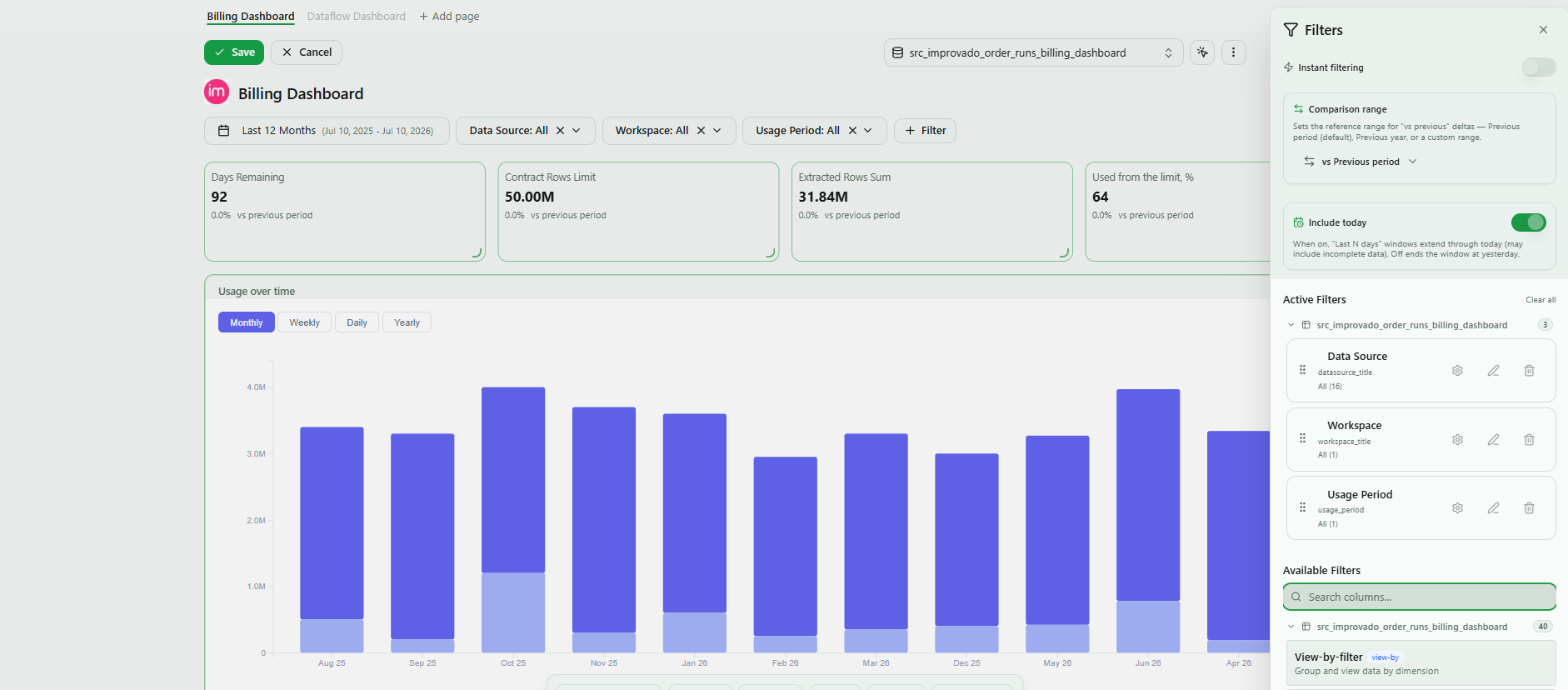Select the Monthly granularity tab
The image size is (1568, 690).
tap(247, 322)
